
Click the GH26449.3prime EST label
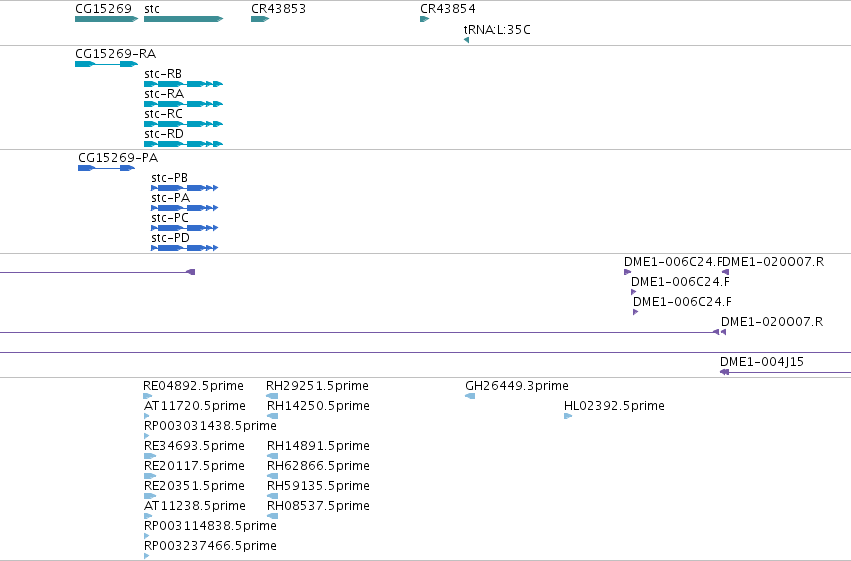coord(517,386)
